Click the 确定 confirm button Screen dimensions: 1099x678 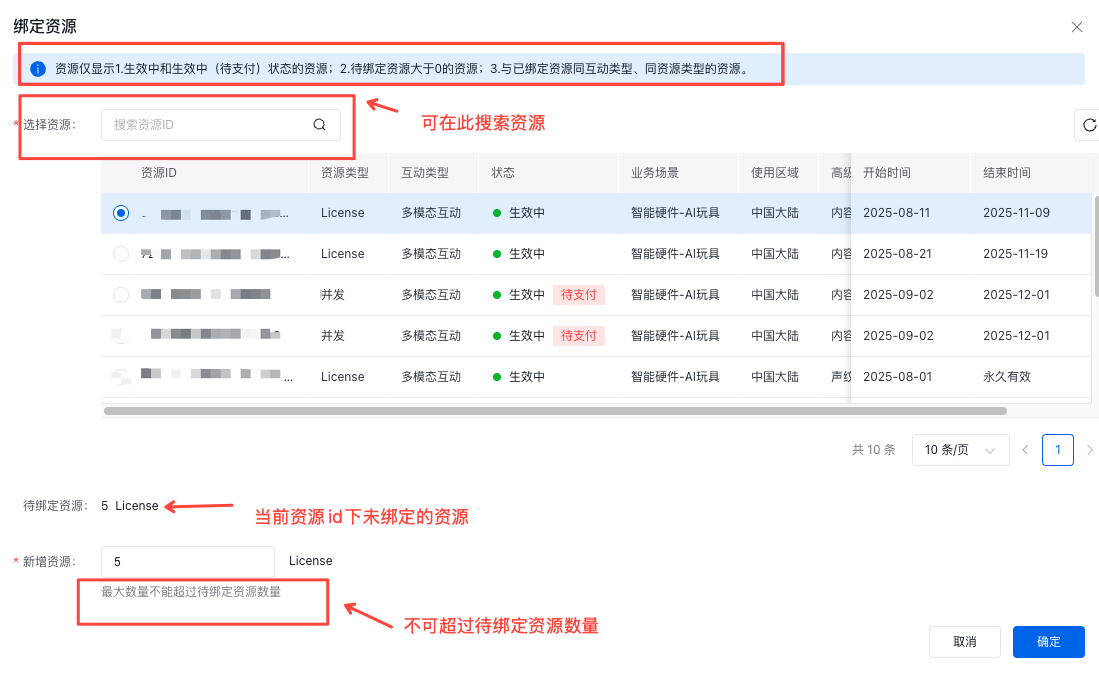1048,642
